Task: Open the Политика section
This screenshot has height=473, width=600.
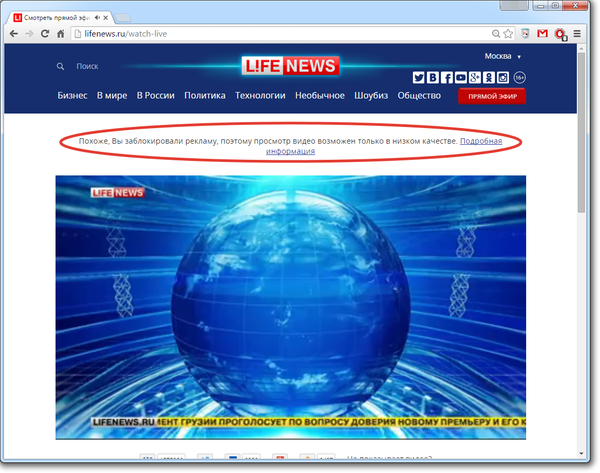Action: (x=205, y=96)
